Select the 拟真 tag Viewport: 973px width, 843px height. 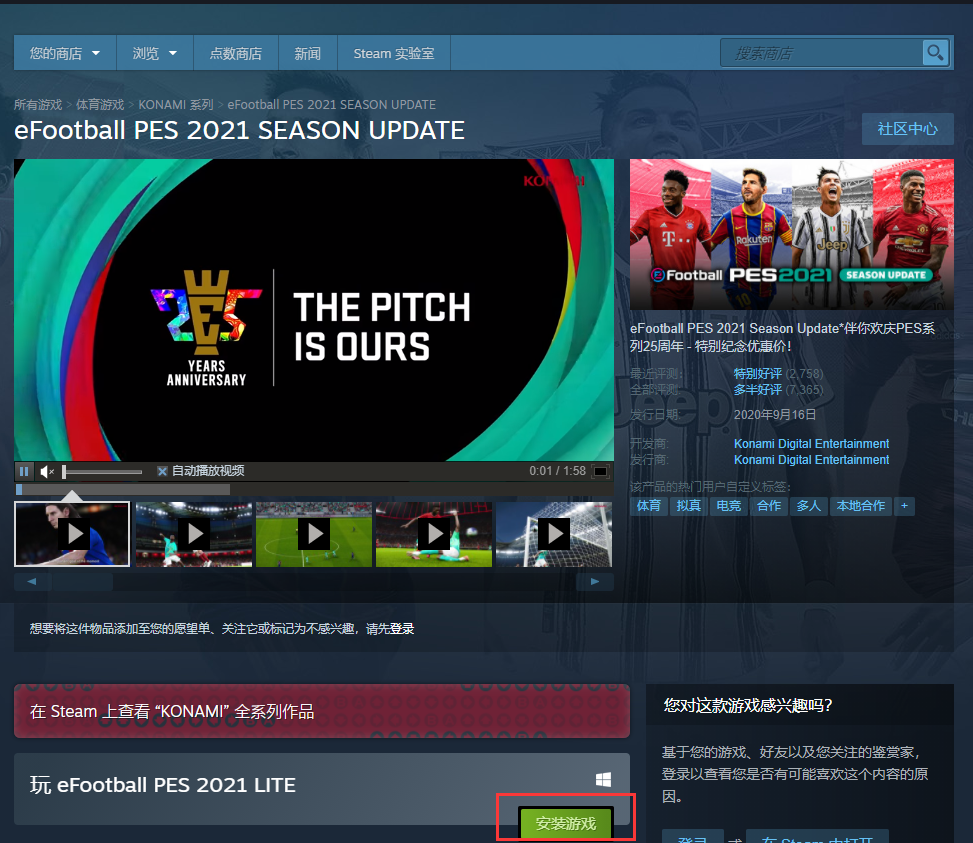coord(689,506)
